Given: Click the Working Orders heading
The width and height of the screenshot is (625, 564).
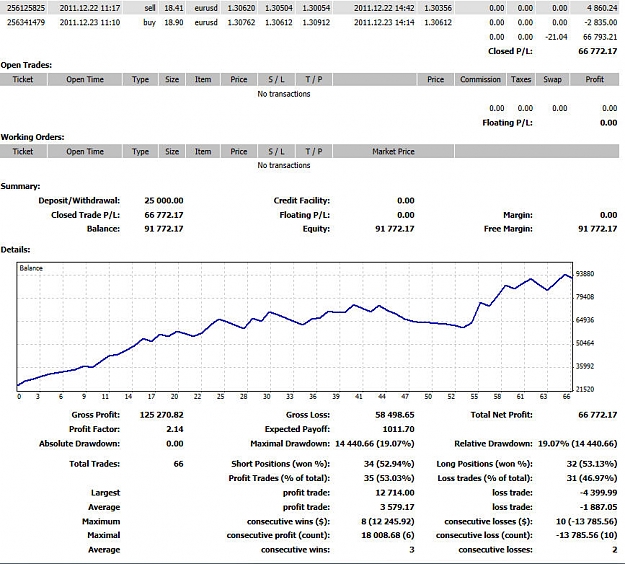Looking at the screenshot, I should [x=32, y=137].
